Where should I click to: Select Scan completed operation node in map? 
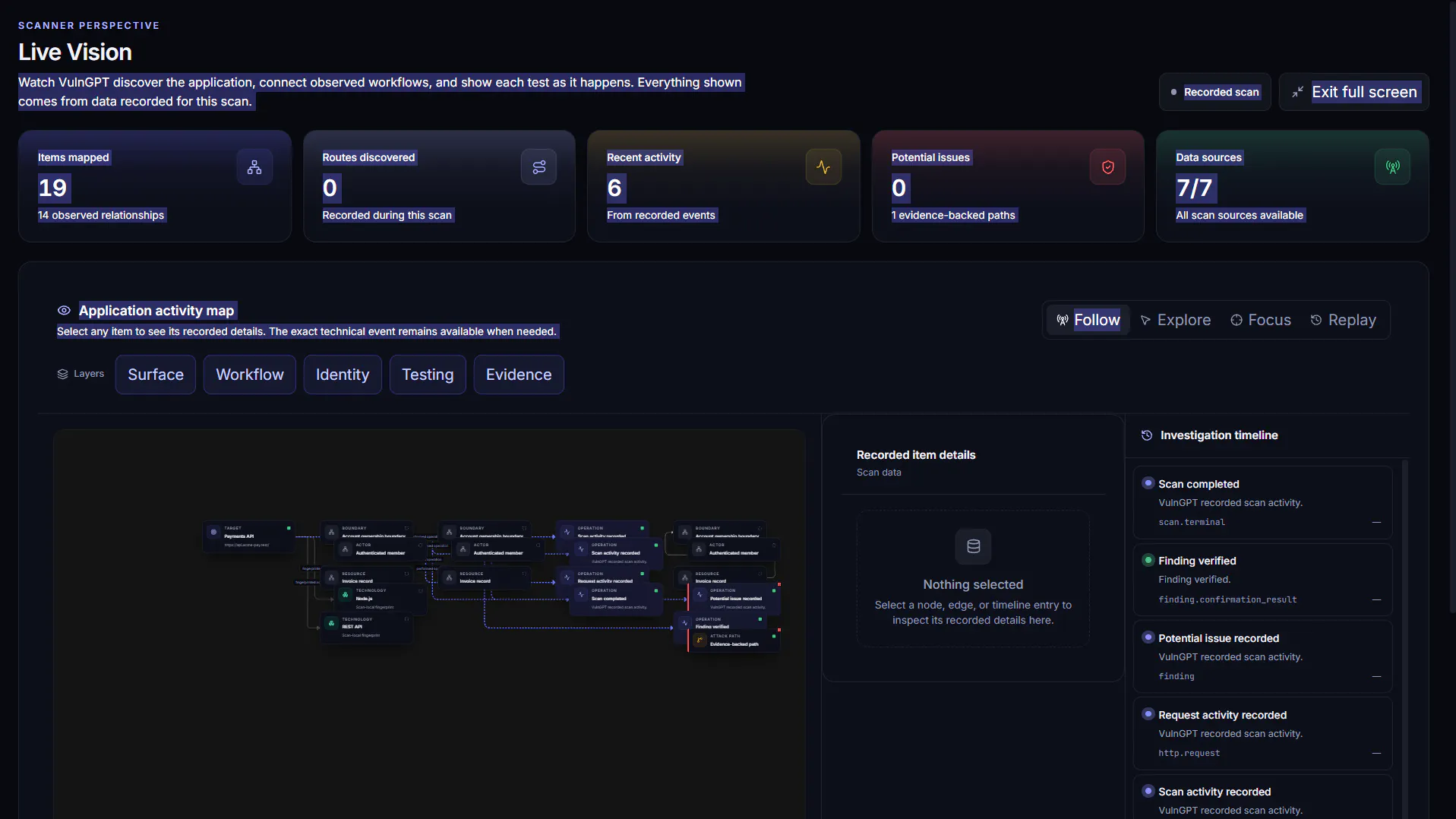(x=616, y=599)
